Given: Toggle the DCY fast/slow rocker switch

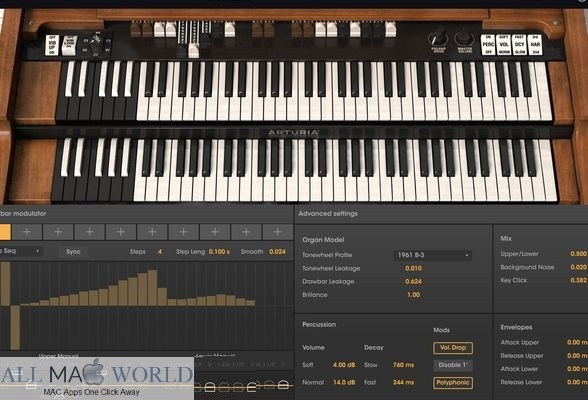Looking at the screenshot, I should 519,45.
